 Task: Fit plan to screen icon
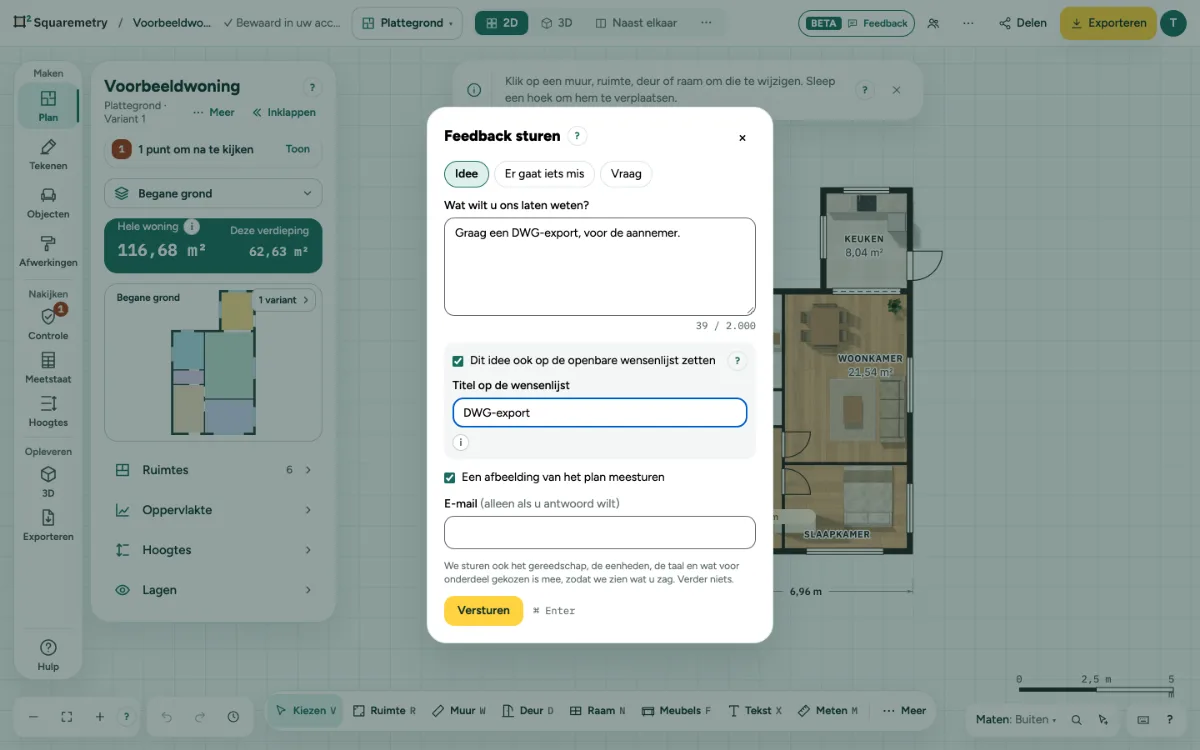pyautogui.click(x=67, y=717)
